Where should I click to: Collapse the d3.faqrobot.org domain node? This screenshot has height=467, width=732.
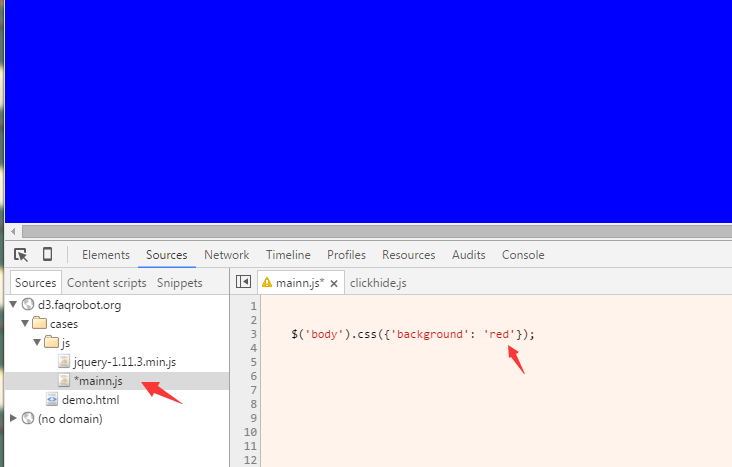(x=13, y=304)
